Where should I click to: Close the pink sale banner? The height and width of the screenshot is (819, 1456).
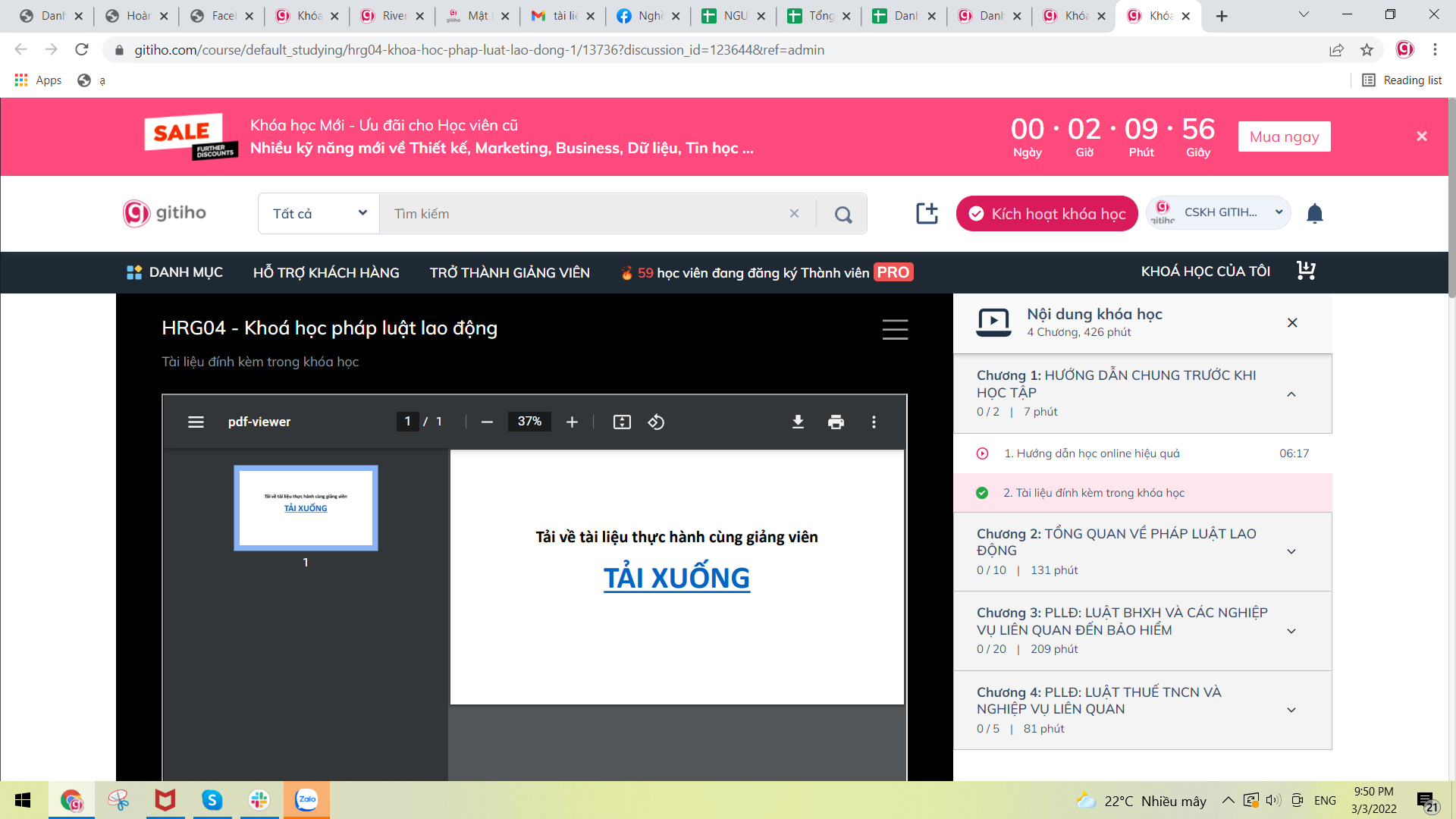(x=1422, y=136)
